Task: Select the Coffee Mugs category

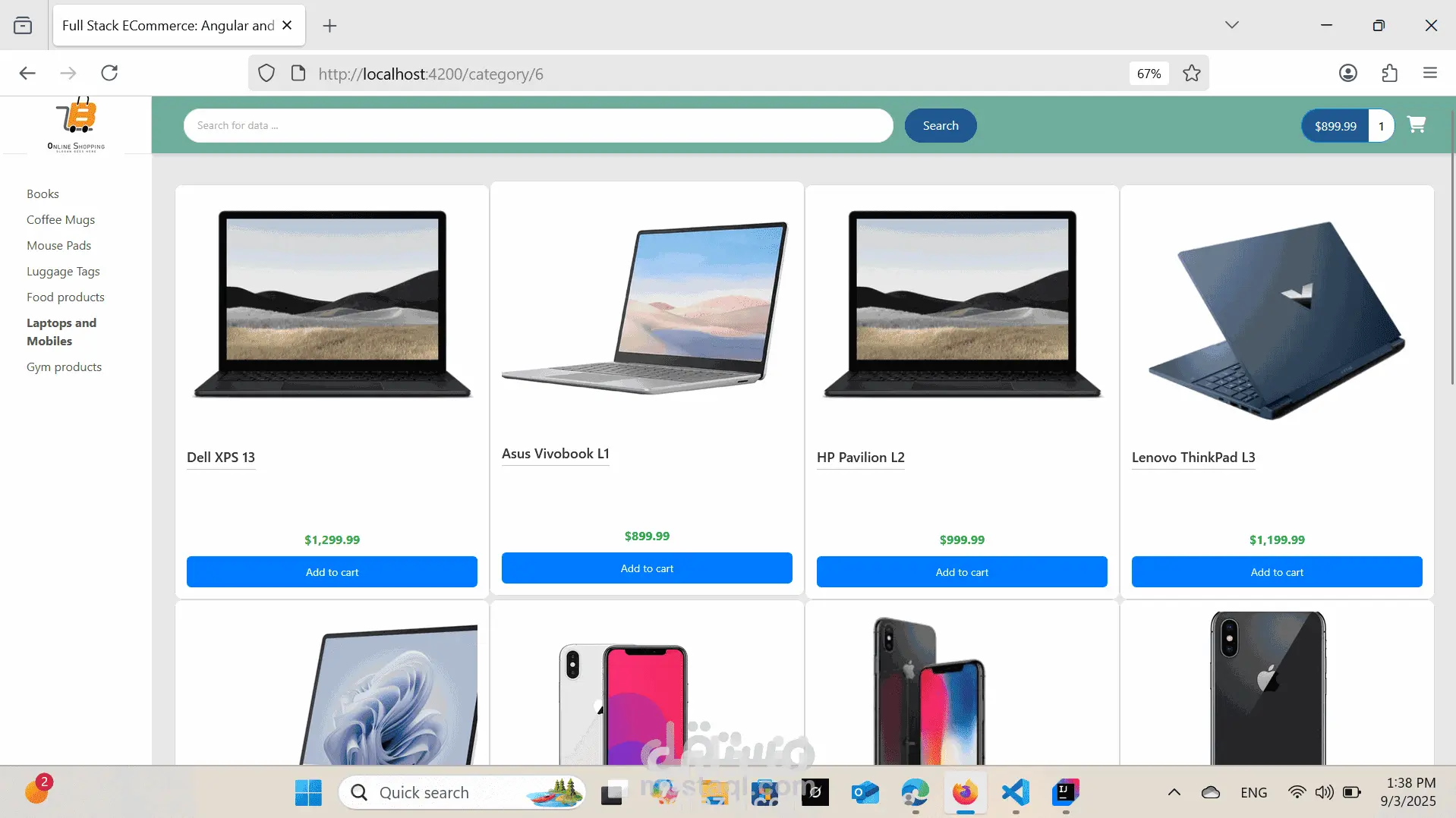Action: pos(61,220)
